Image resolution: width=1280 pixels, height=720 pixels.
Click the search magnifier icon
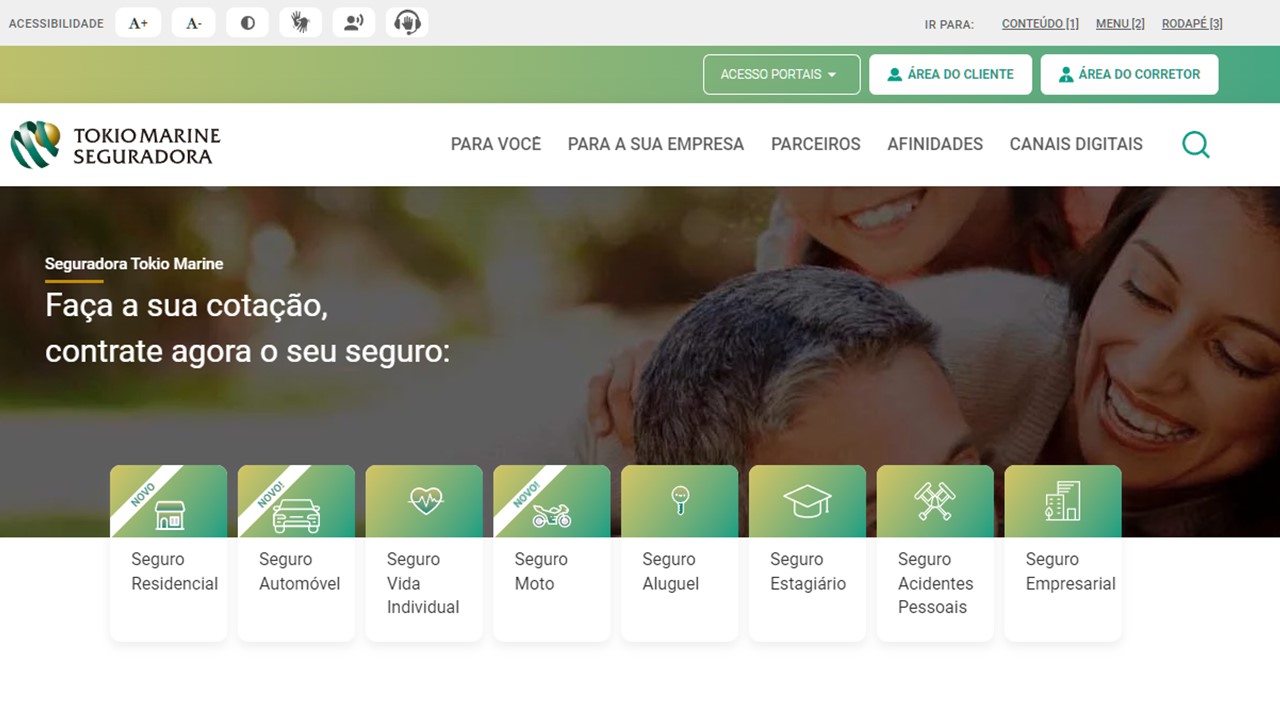(x=1195, y=145)
